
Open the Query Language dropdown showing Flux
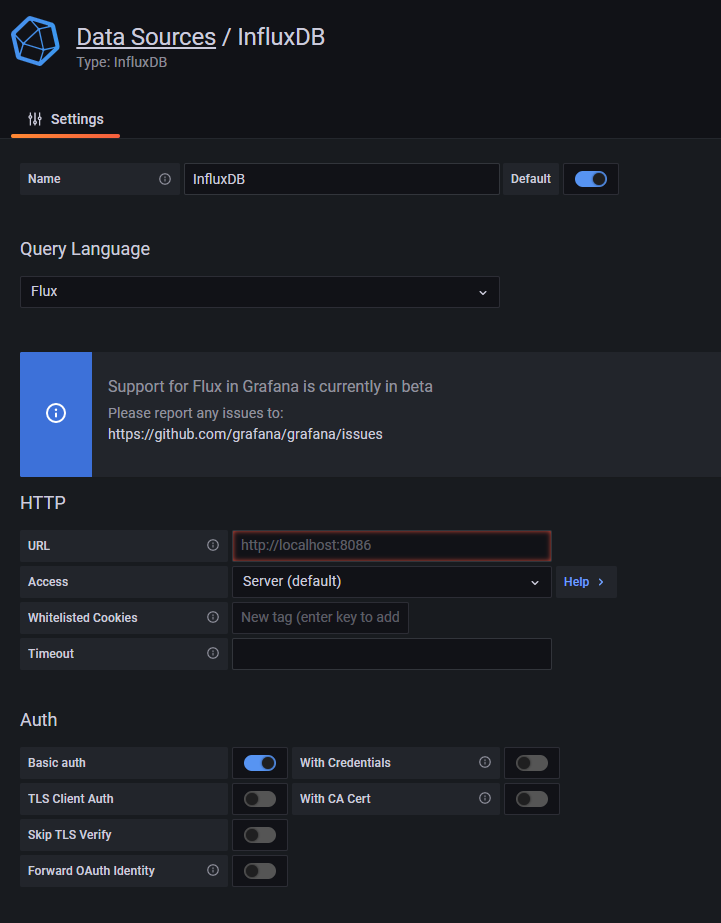click(260, 292)
